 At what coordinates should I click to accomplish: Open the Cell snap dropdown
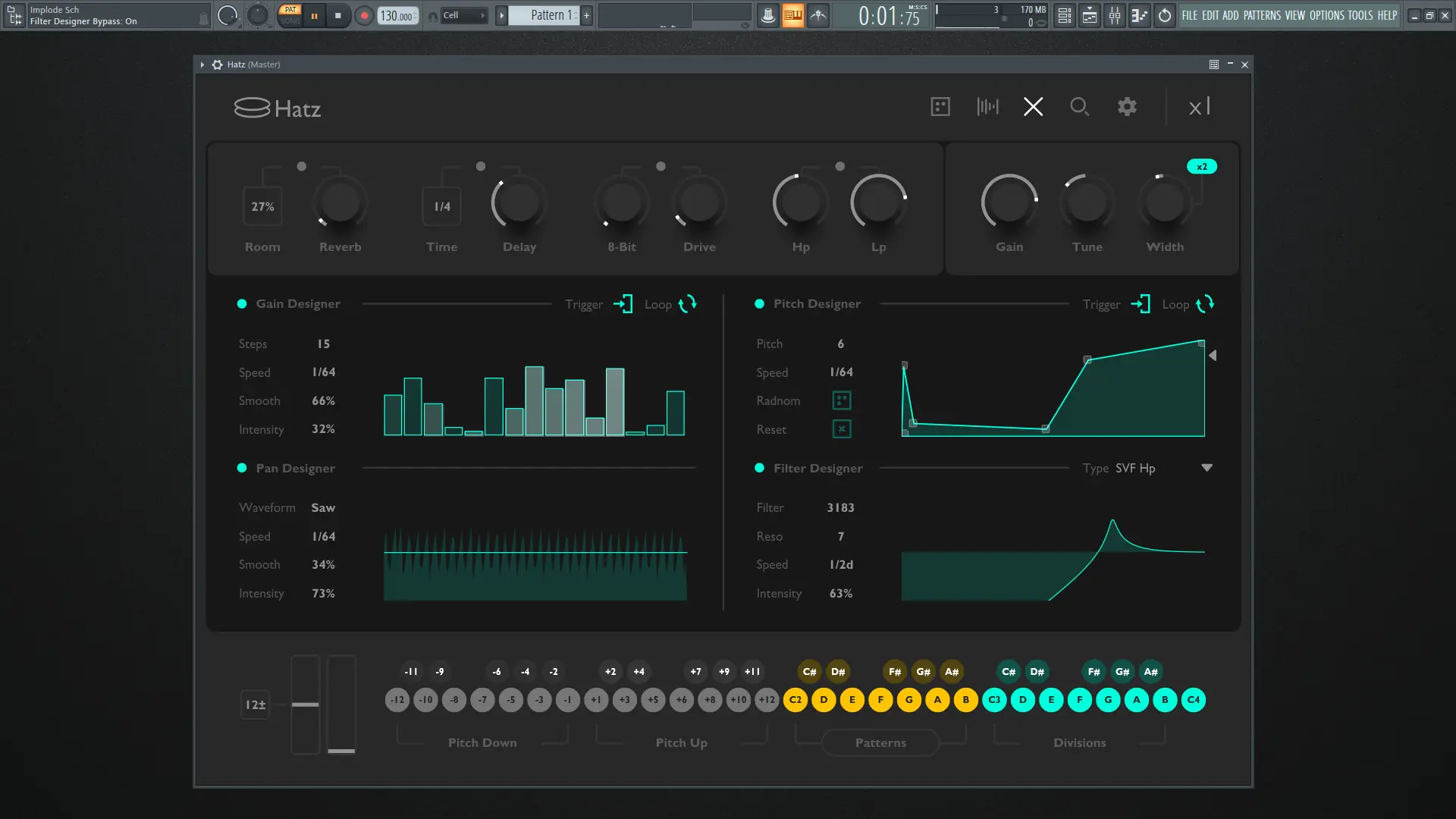click(463, 15)
